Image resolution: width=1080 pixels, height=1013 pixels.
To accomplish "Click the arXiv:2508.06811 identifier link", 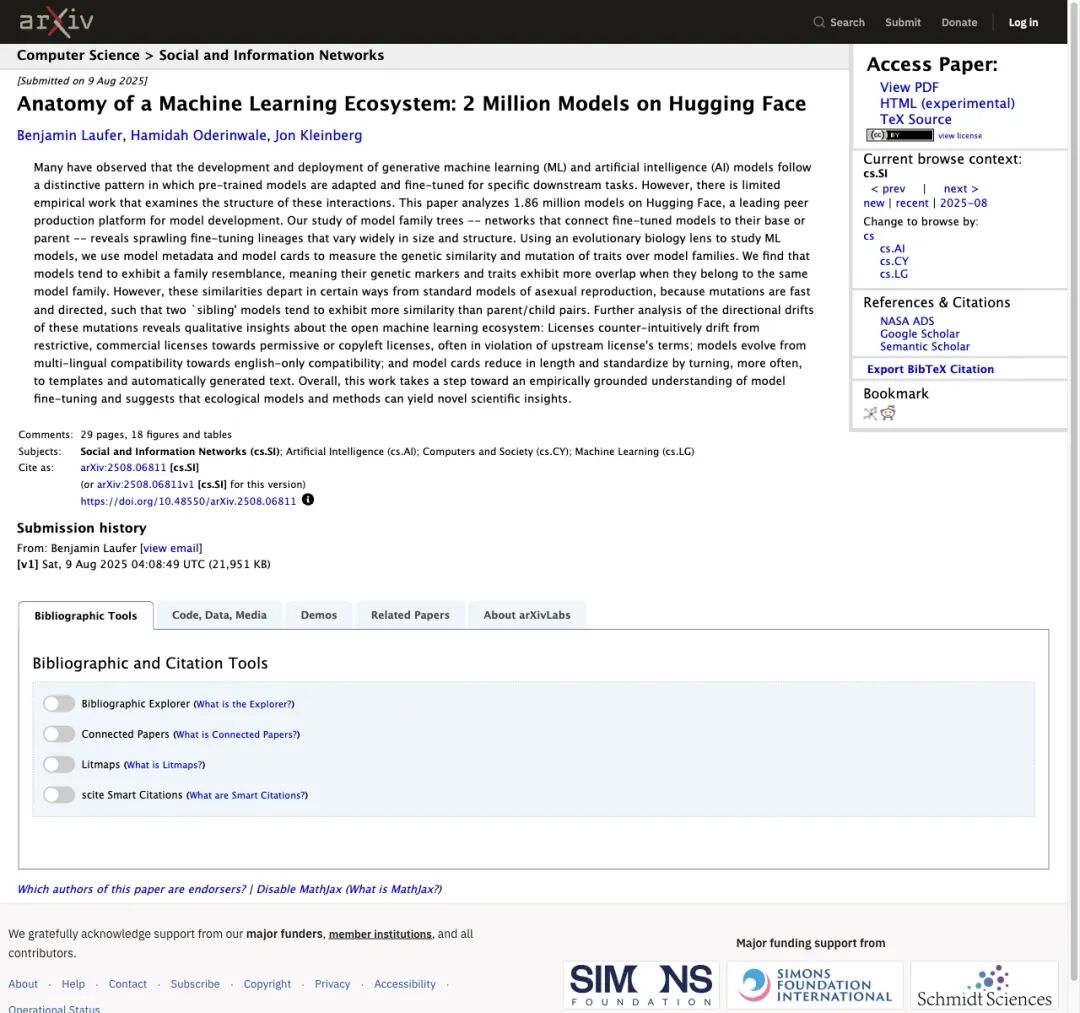I will (x=123, y=468).
